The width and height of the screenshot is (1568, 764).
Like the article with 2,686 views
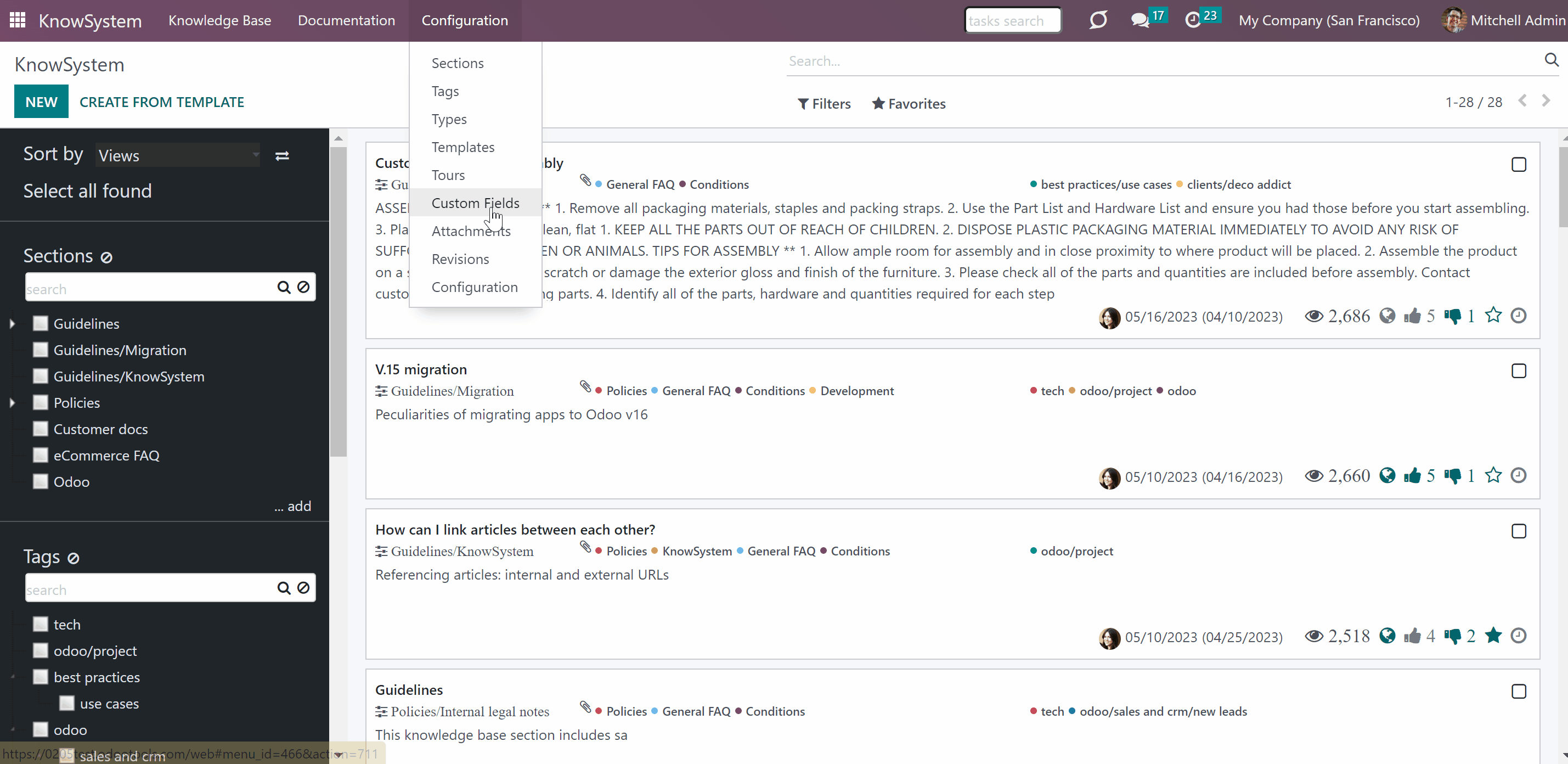pos(1413,316)
